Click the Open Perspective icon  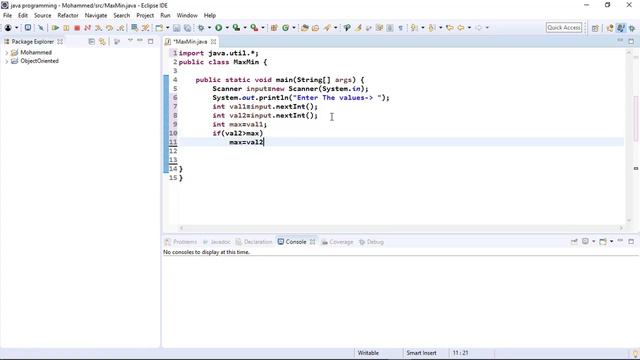point(595,28)
